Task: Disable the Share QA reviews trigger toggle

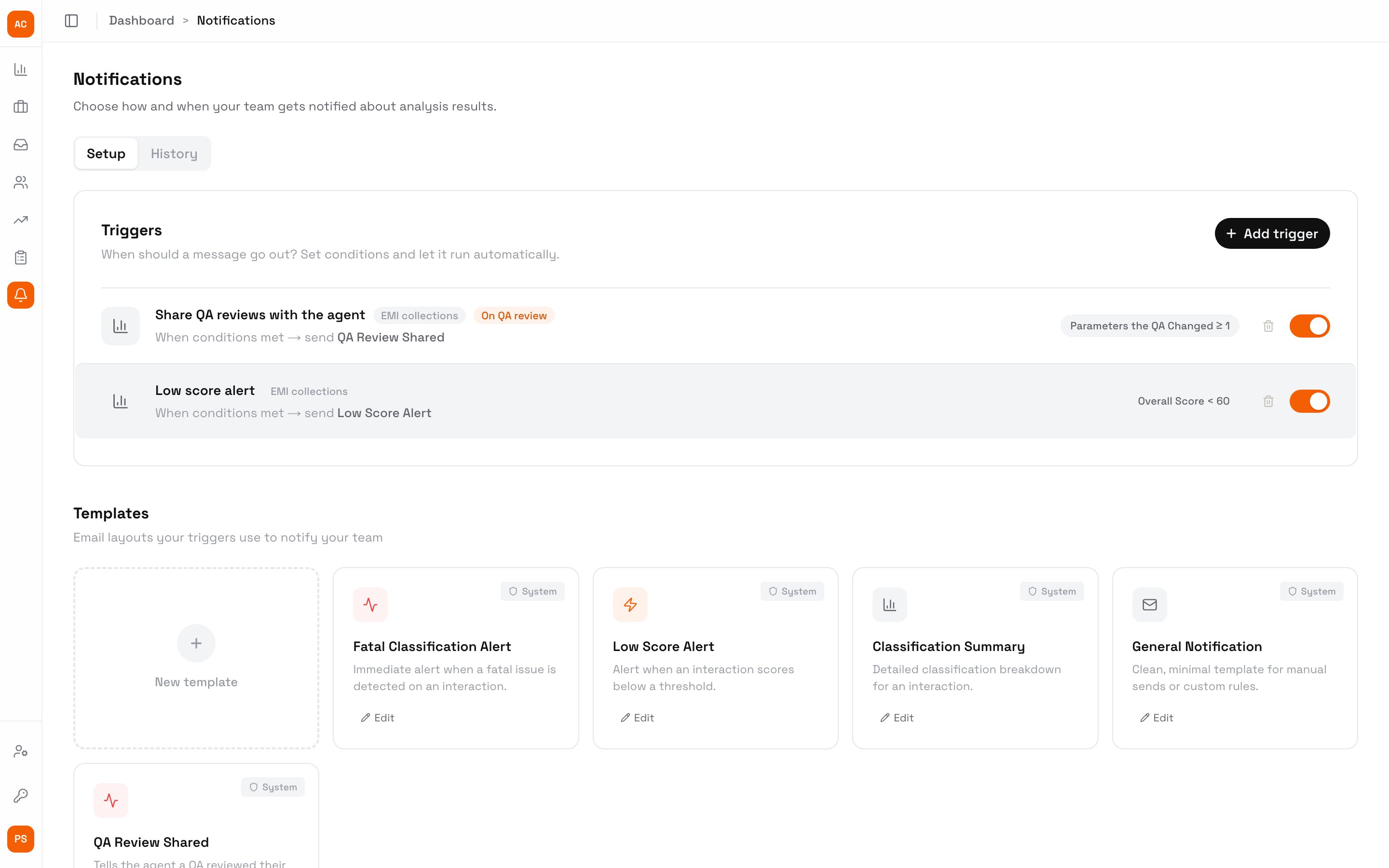Action: point(1310,326)
